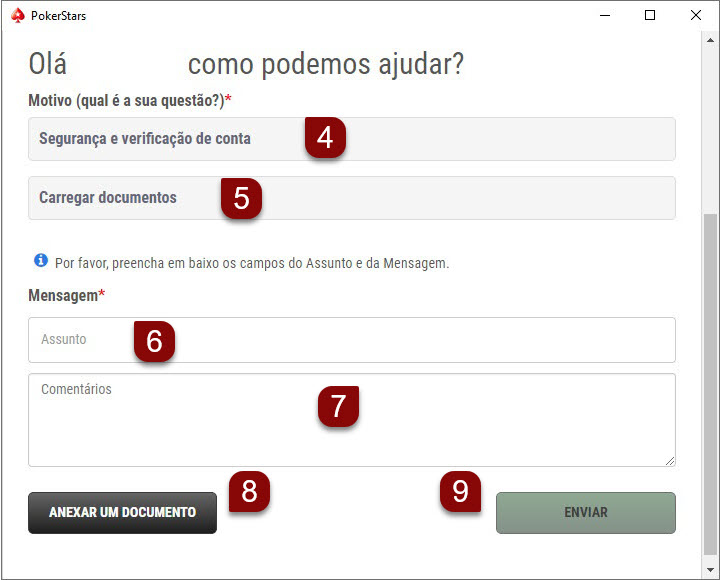Select the red number 6 badge
This screenshot has width=720, height=580.
coord(154,340)
